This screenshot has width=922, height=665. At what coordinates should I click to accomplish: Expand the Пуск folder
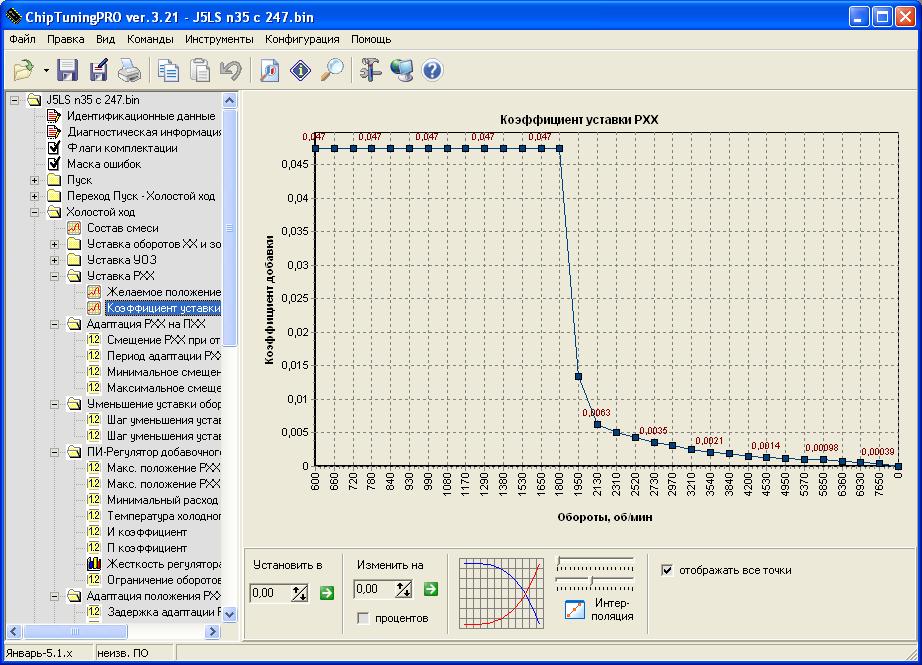click(35, 180)
